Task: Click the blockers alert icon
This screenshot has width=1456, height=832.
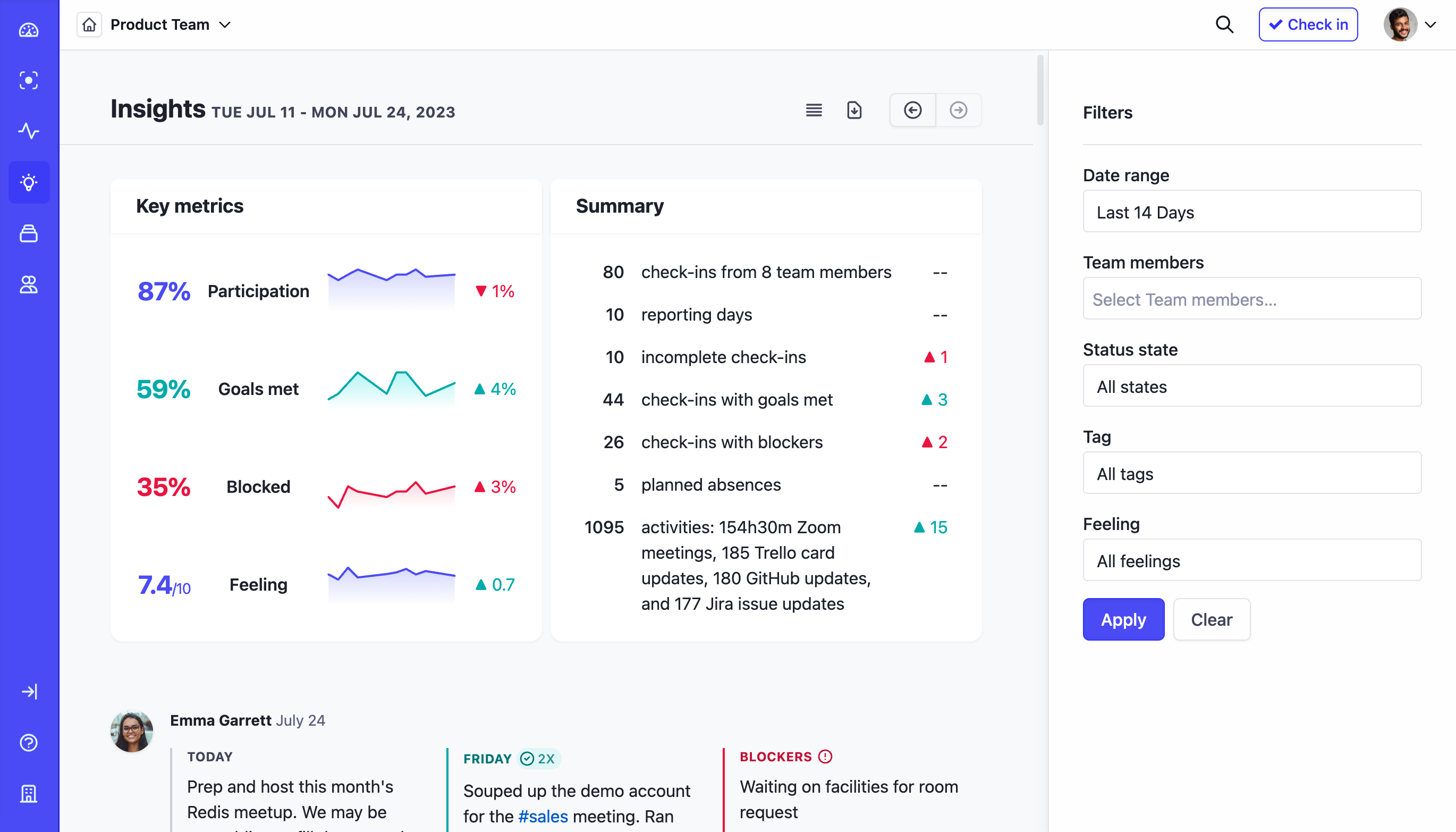Action: click(825, 757)
